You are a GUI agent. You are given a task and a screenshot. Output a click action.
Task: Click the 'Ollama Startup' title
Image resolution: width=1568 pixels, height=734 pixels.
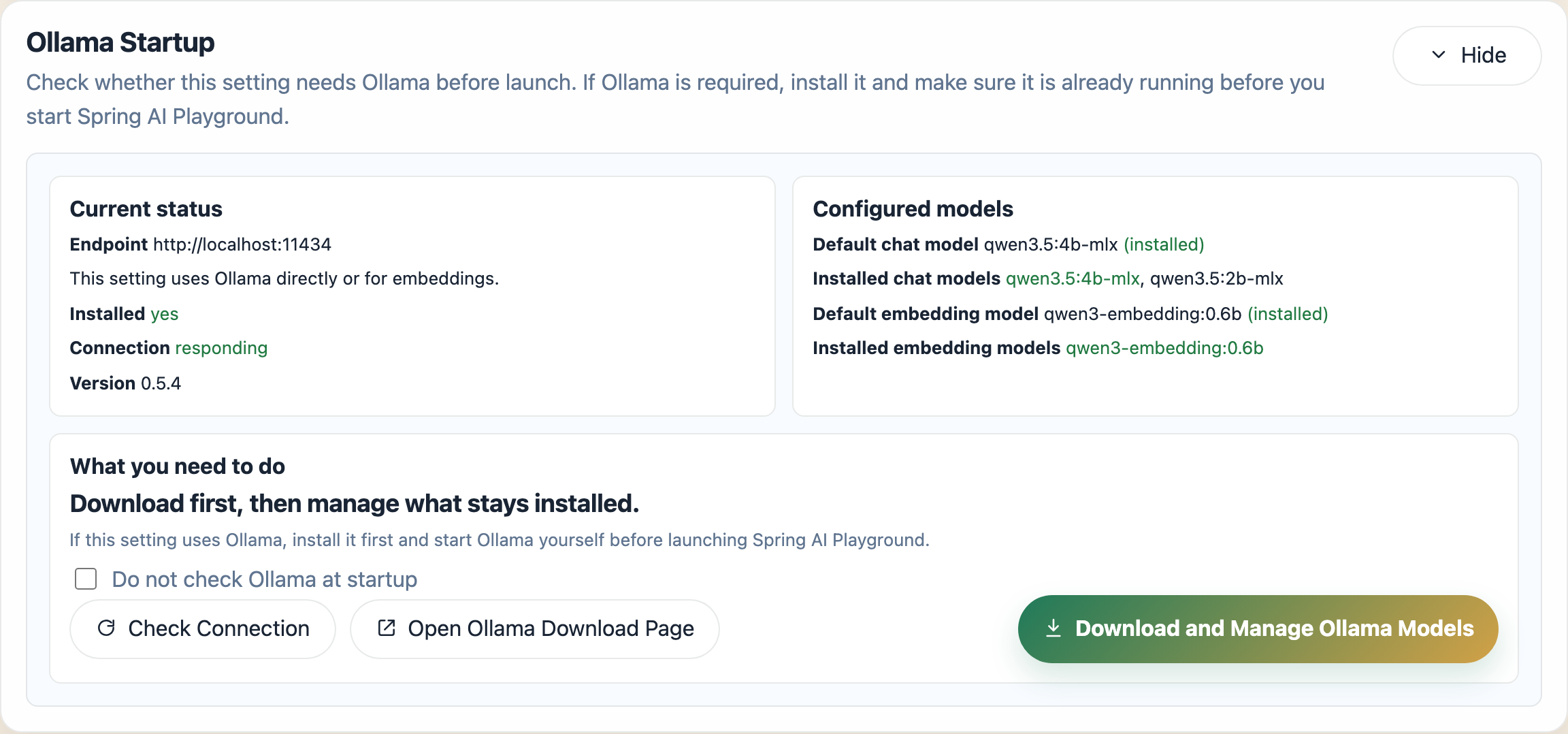120,42
